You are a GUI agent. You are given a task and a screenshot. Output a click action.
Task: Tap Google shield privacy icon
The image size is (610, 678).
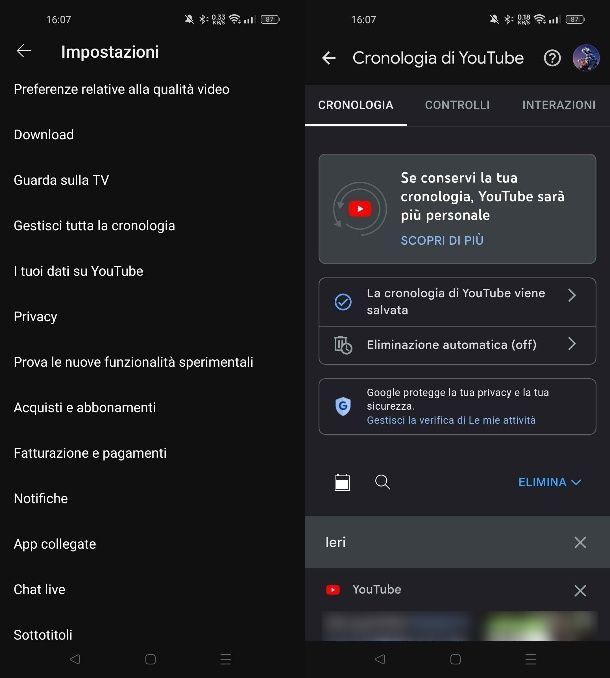343,406
